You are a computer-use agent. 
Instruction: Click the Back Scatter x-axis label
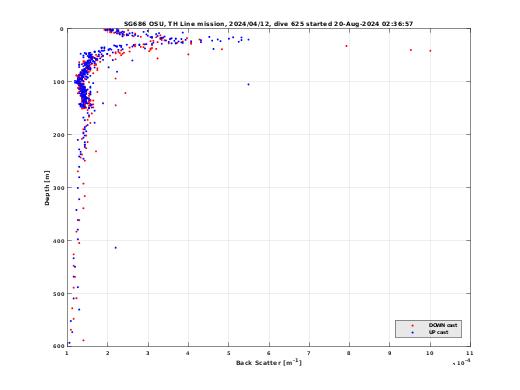coord(269,363)
